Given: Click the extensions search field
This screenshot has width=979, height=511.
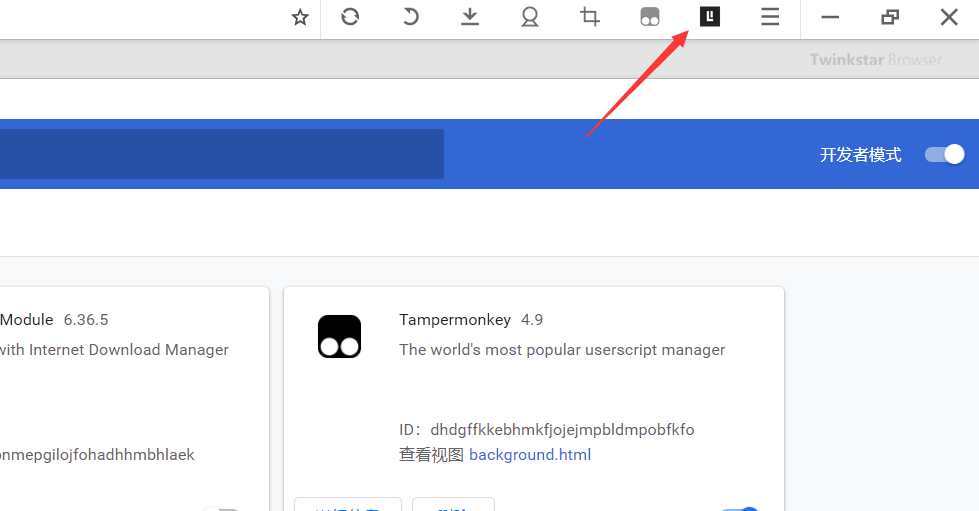Looking at the screenshot, I should pyautogui.click(x=220, y=154).
